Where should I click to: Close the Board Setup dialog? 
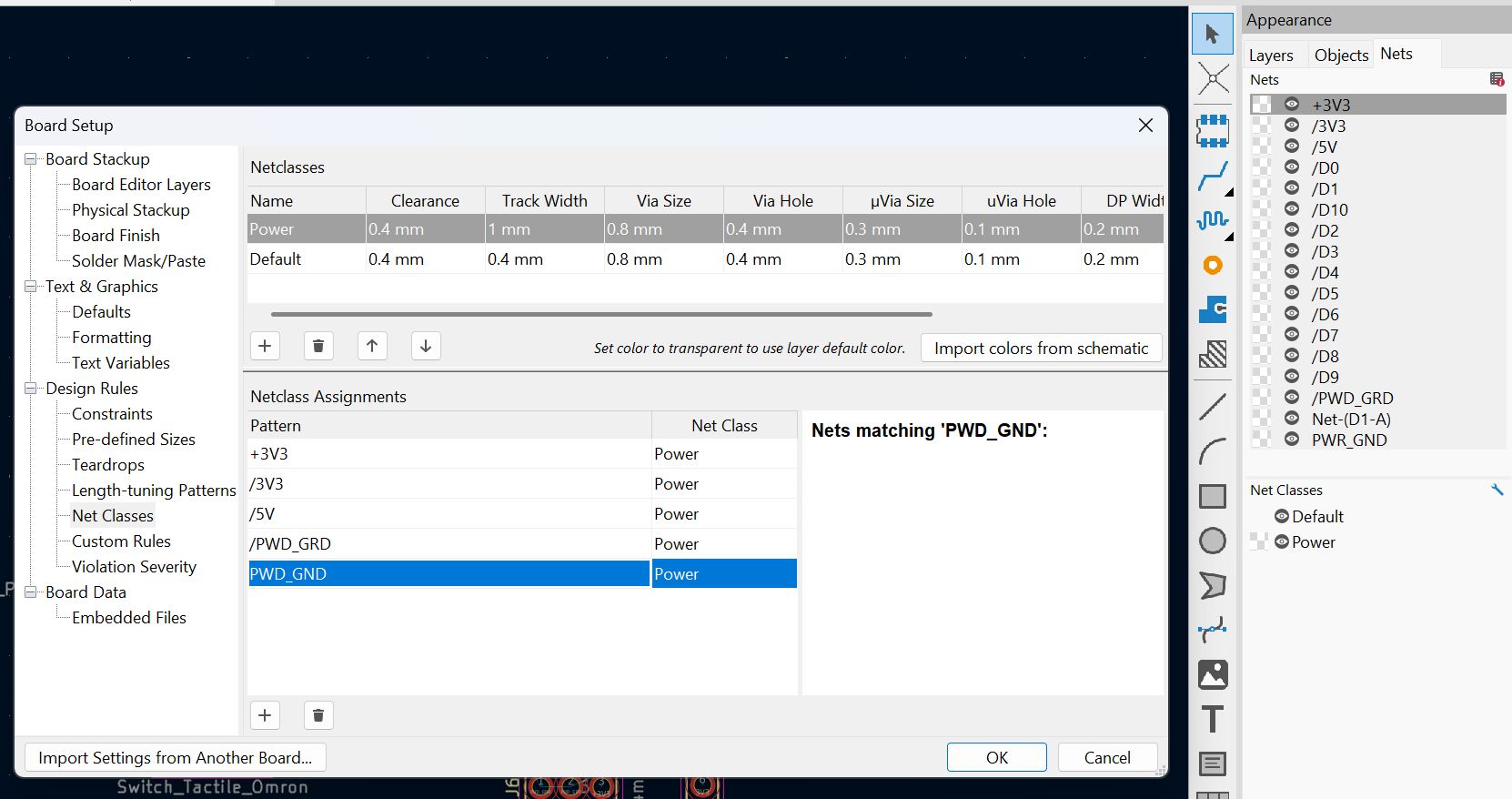click(x=1145, y=126)
